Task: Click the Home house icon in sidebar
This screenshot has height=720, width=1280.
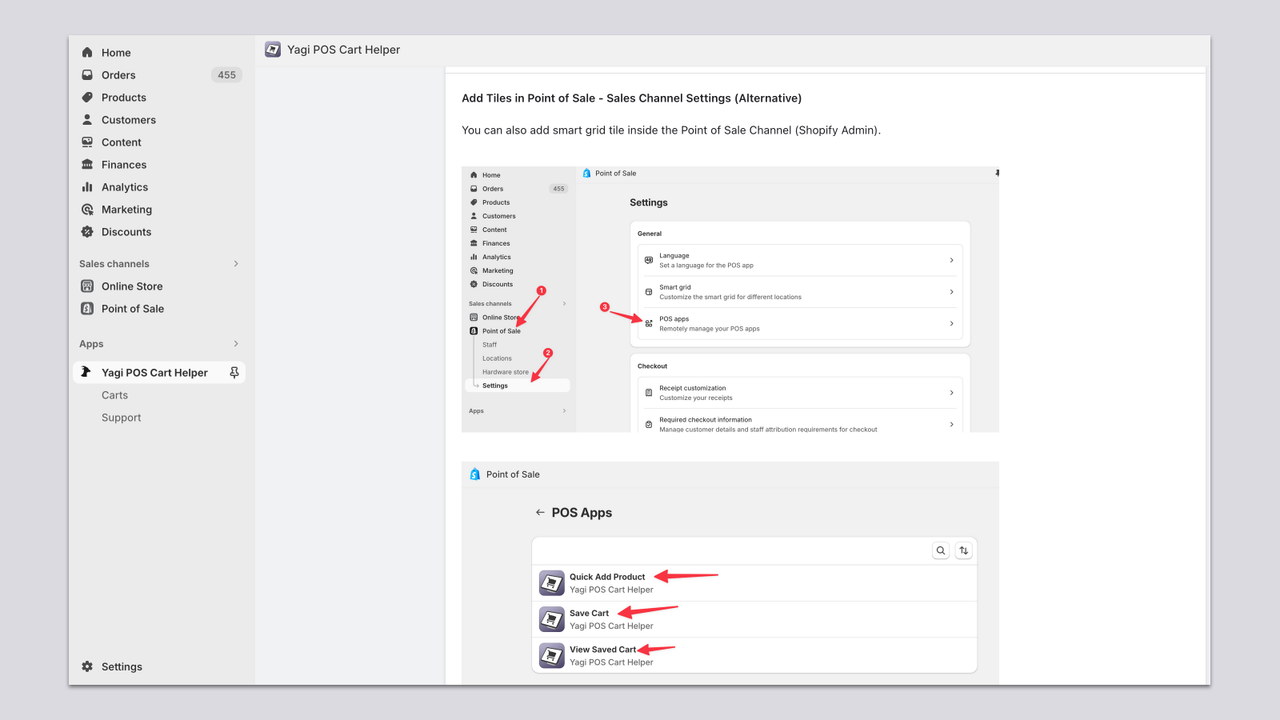Action: coord(87,52)
